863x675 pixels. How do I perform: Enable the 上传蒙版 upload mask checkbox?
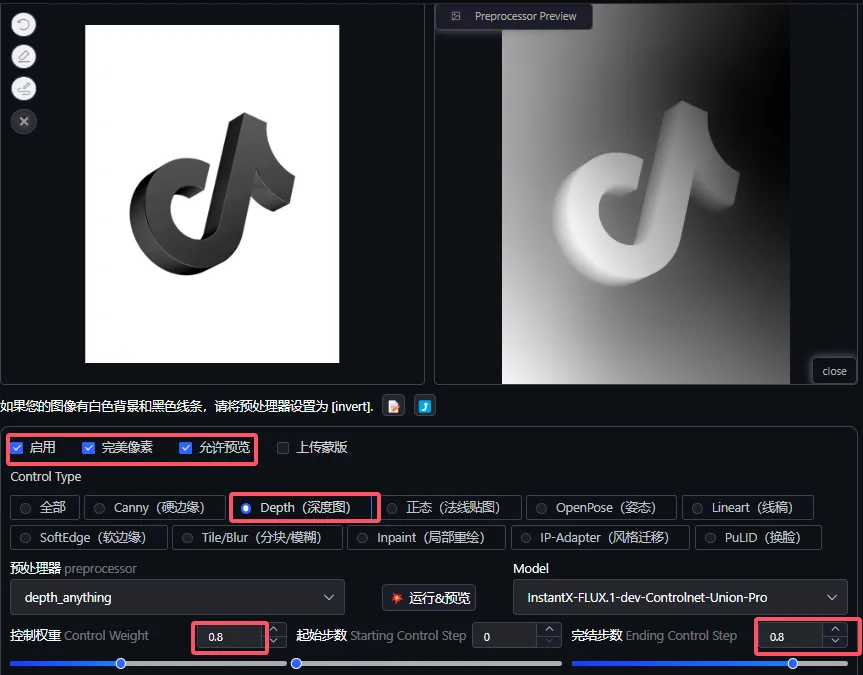pos(283,447)
